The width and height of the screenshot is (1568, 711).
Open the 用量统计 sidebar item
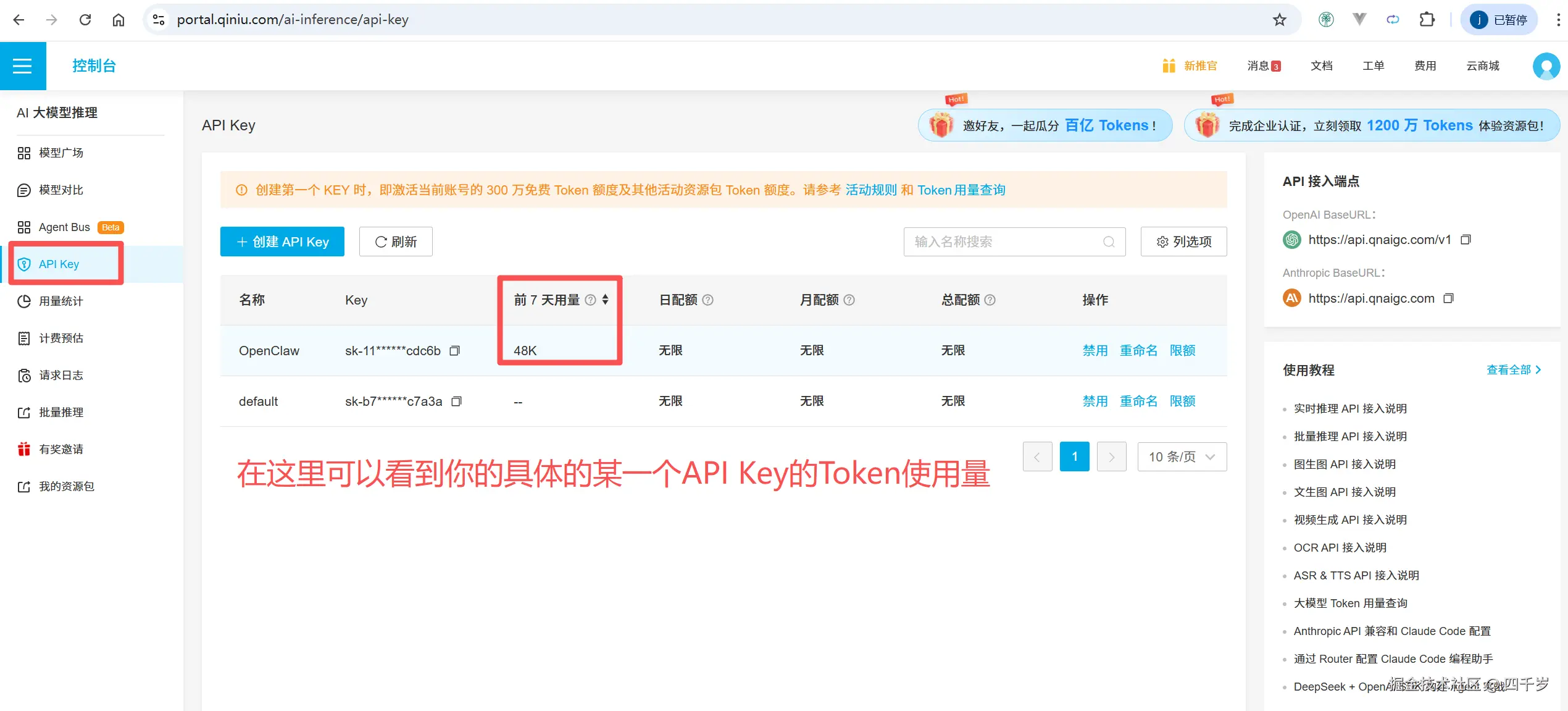point(60,301)
